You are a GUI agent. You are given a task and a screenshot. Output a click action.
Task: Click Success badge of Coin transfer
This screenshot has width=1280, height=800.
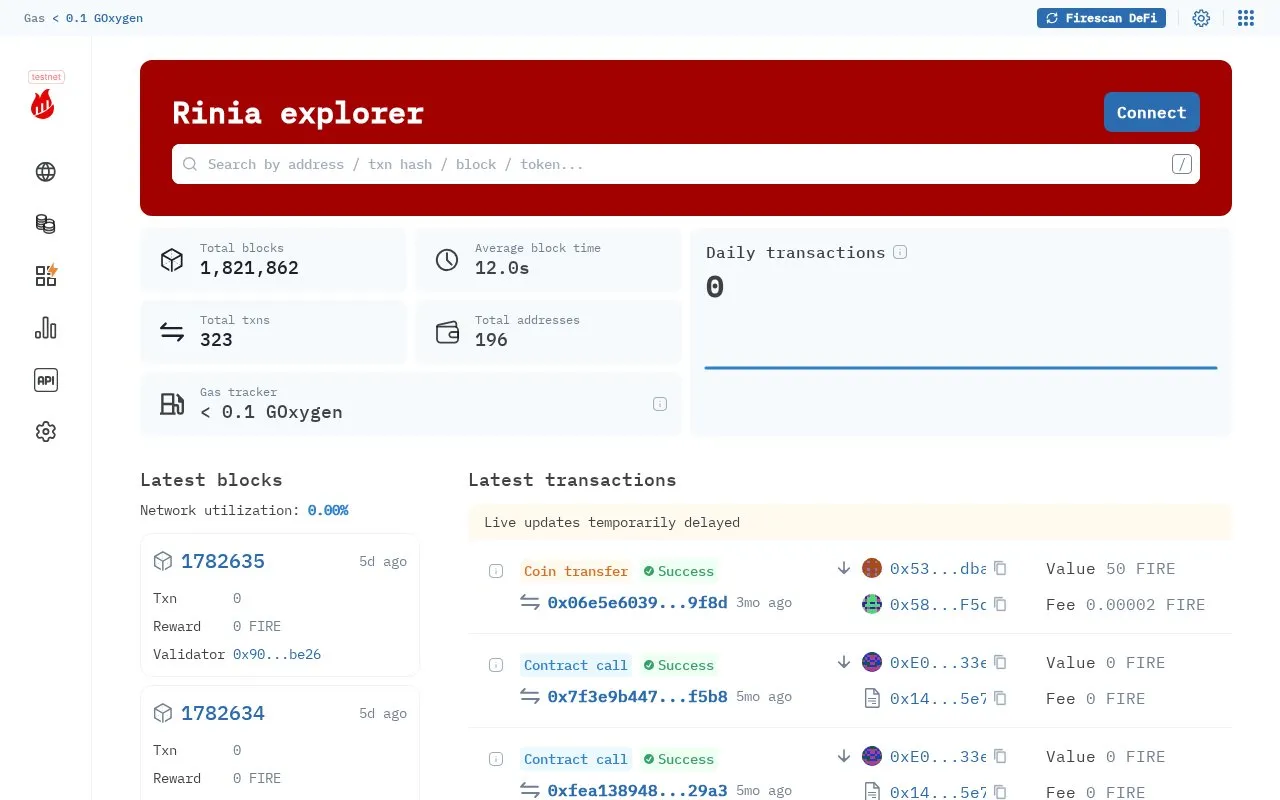tap(679, 571)
